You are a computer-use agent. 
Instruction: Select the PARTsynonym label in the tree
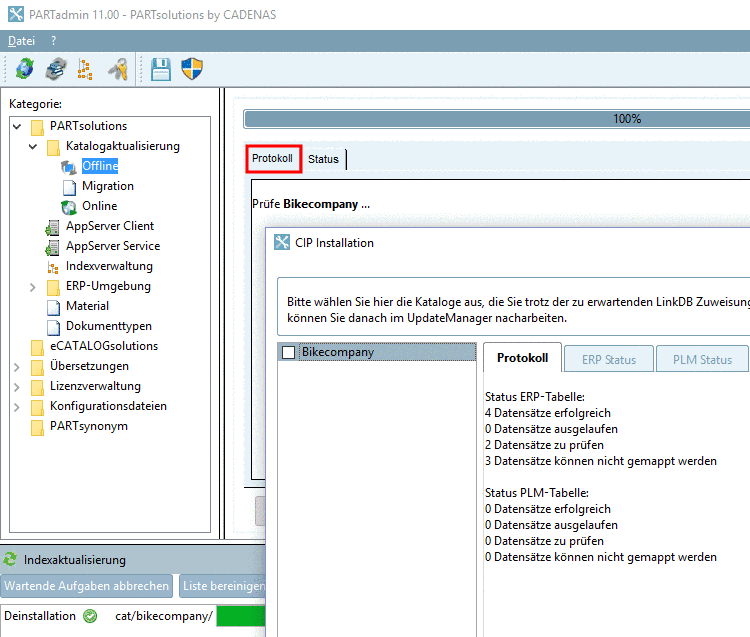coord(88,427)
